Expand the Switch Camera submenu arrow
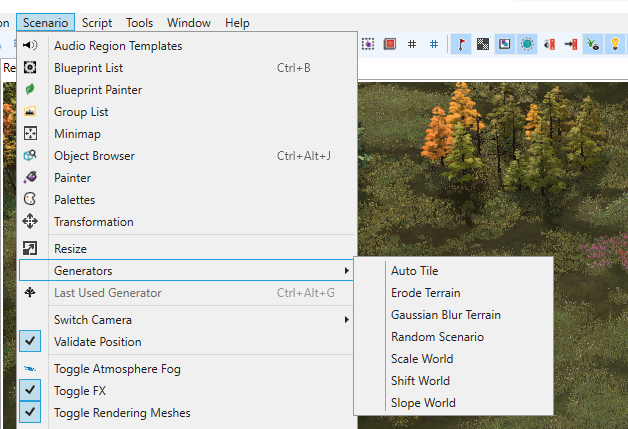Screen dimensions: 628x429 tap(346, 320)
